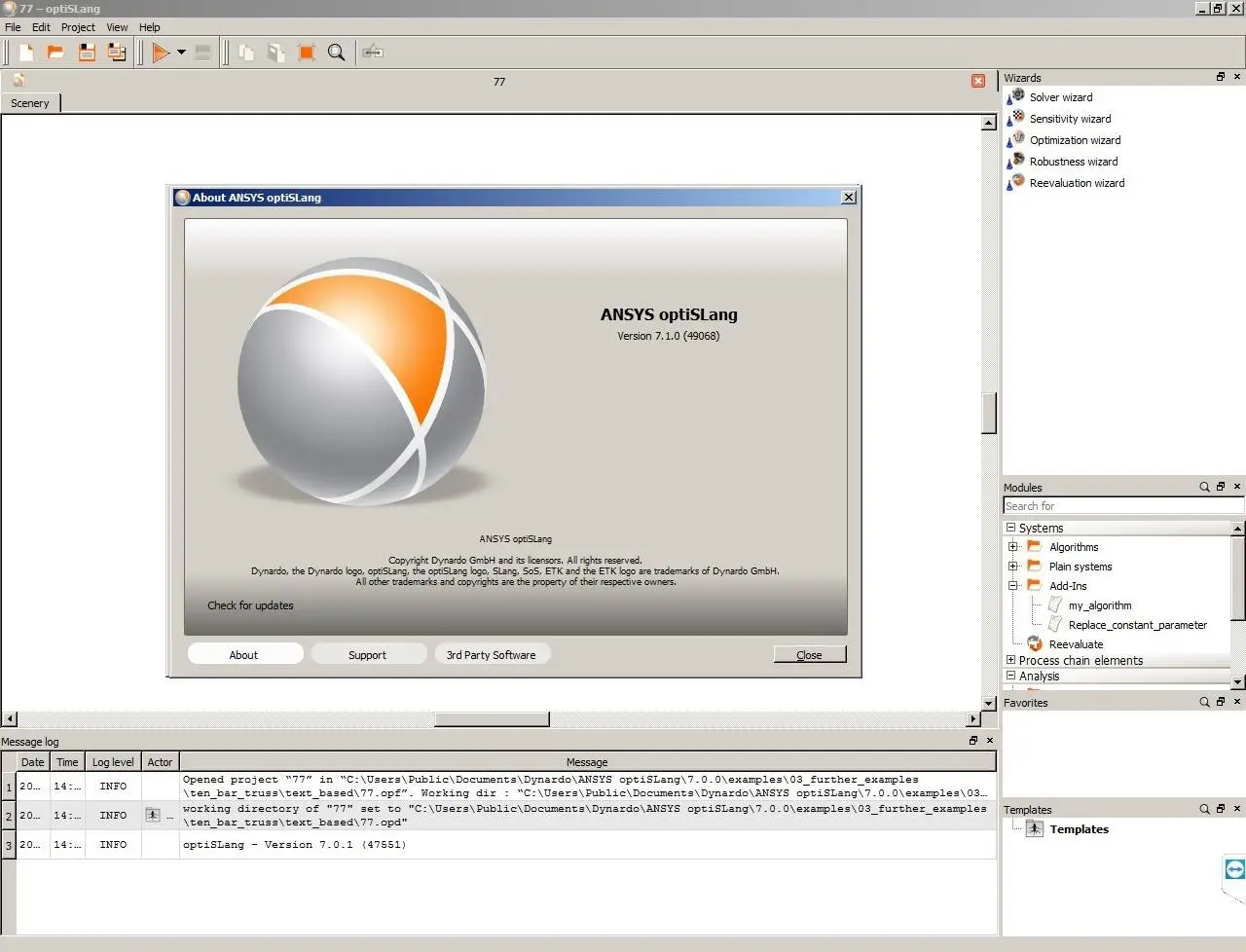1246x952 pixels.
Task: Select the Reevaluate module
Action: pyautogui.click(x=1076, y=644)
